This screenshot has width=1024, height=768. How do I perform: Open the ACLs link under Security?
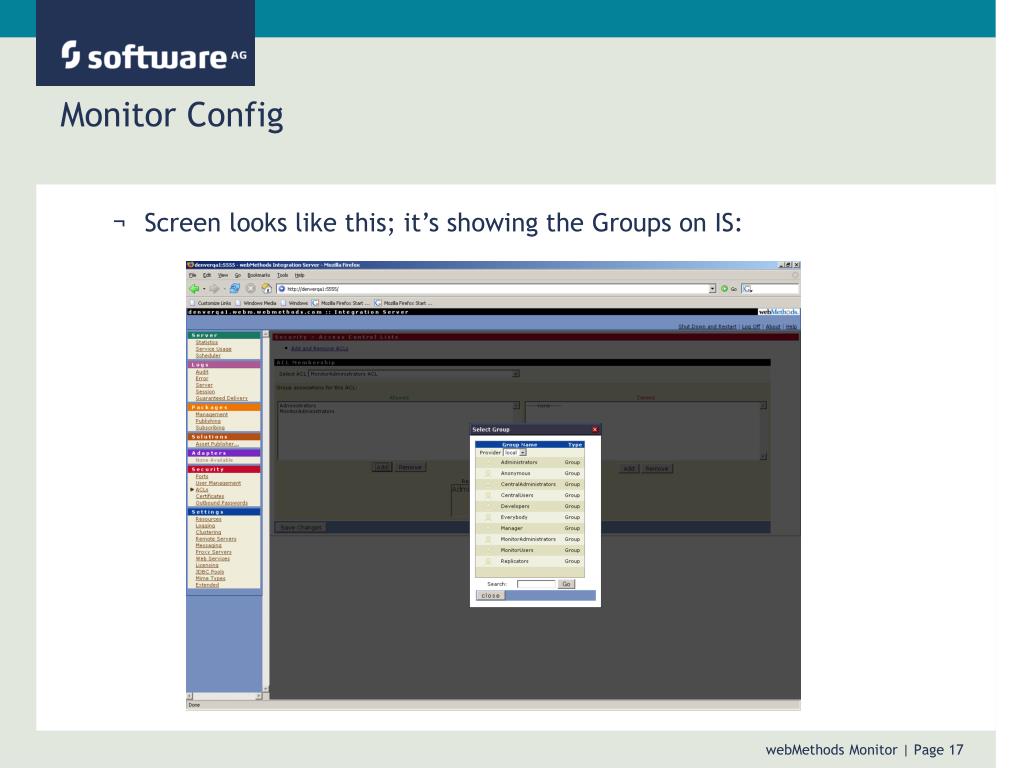pos(202,489)
